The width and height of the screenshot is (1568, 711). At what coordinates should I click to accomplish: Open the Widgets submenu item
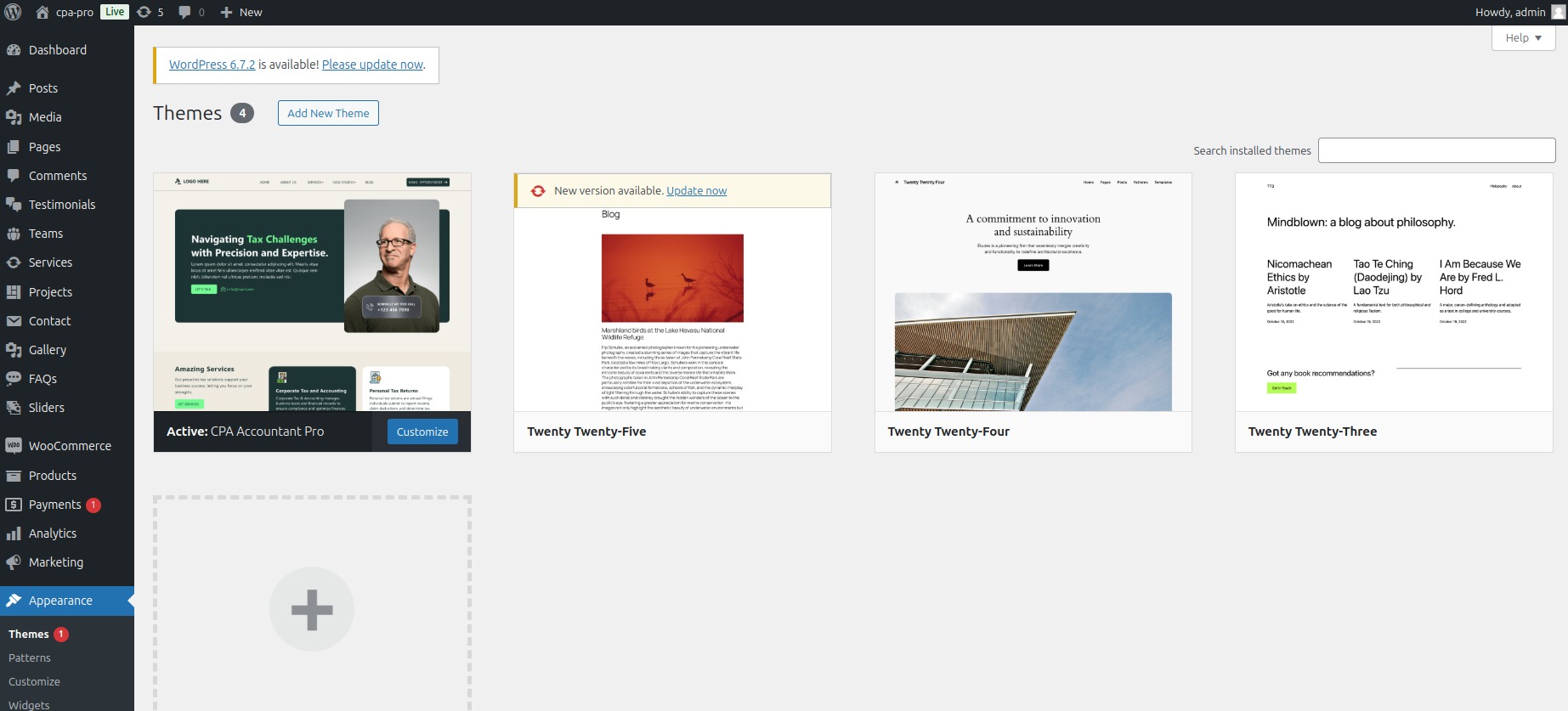click(29, 705)
